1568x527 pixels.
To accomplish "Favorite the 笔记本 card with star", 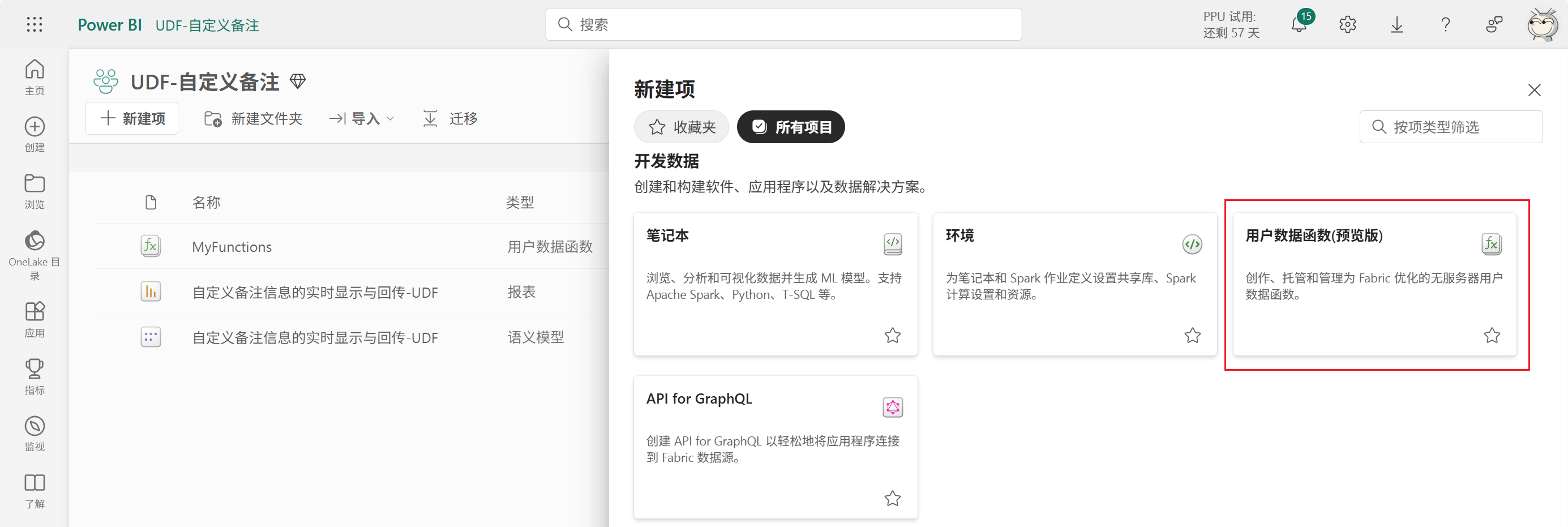I will [x=892, y=335].
